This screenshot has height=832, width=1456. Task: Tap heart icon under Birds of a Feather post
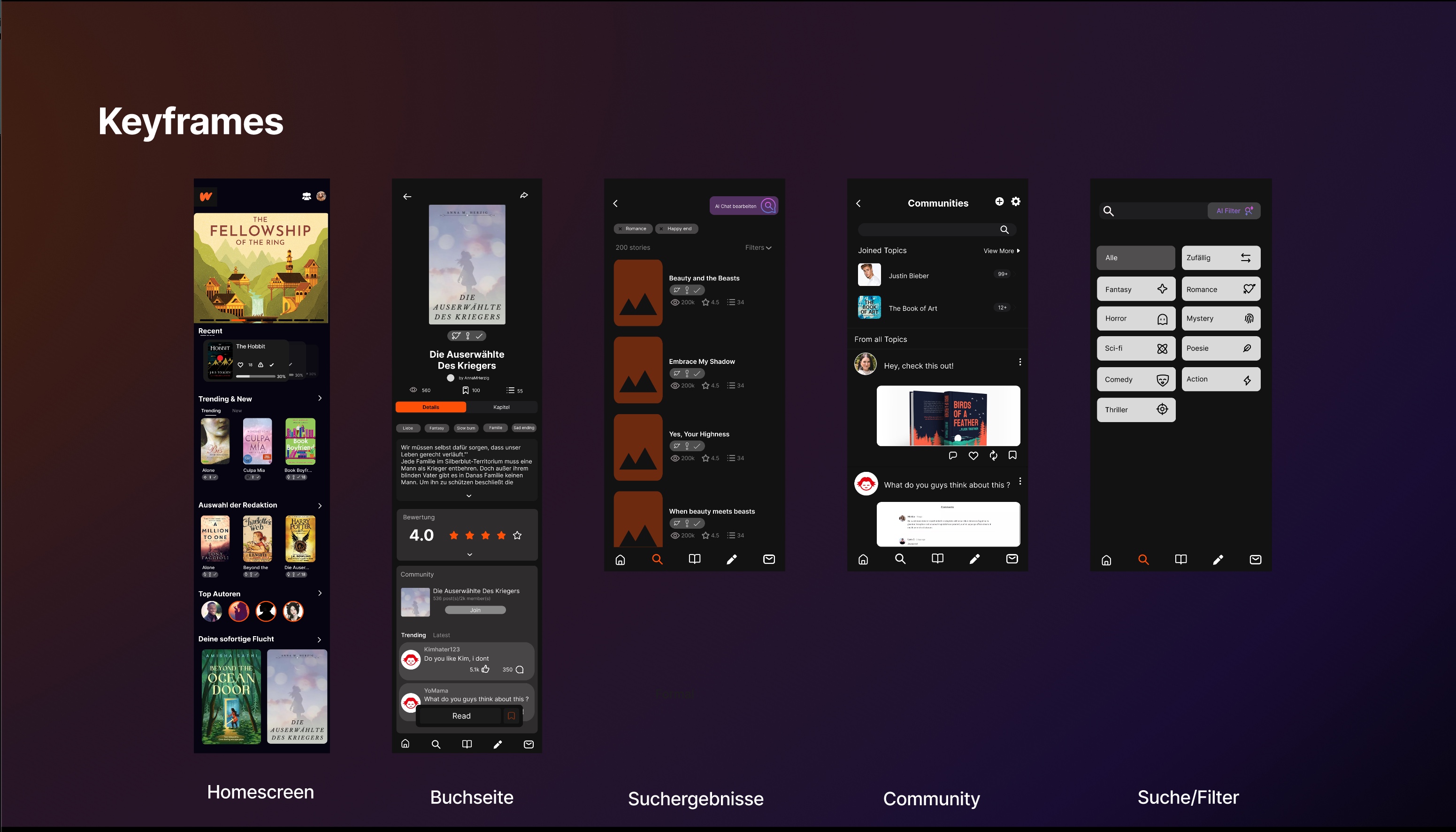click(x=973, y=455)
